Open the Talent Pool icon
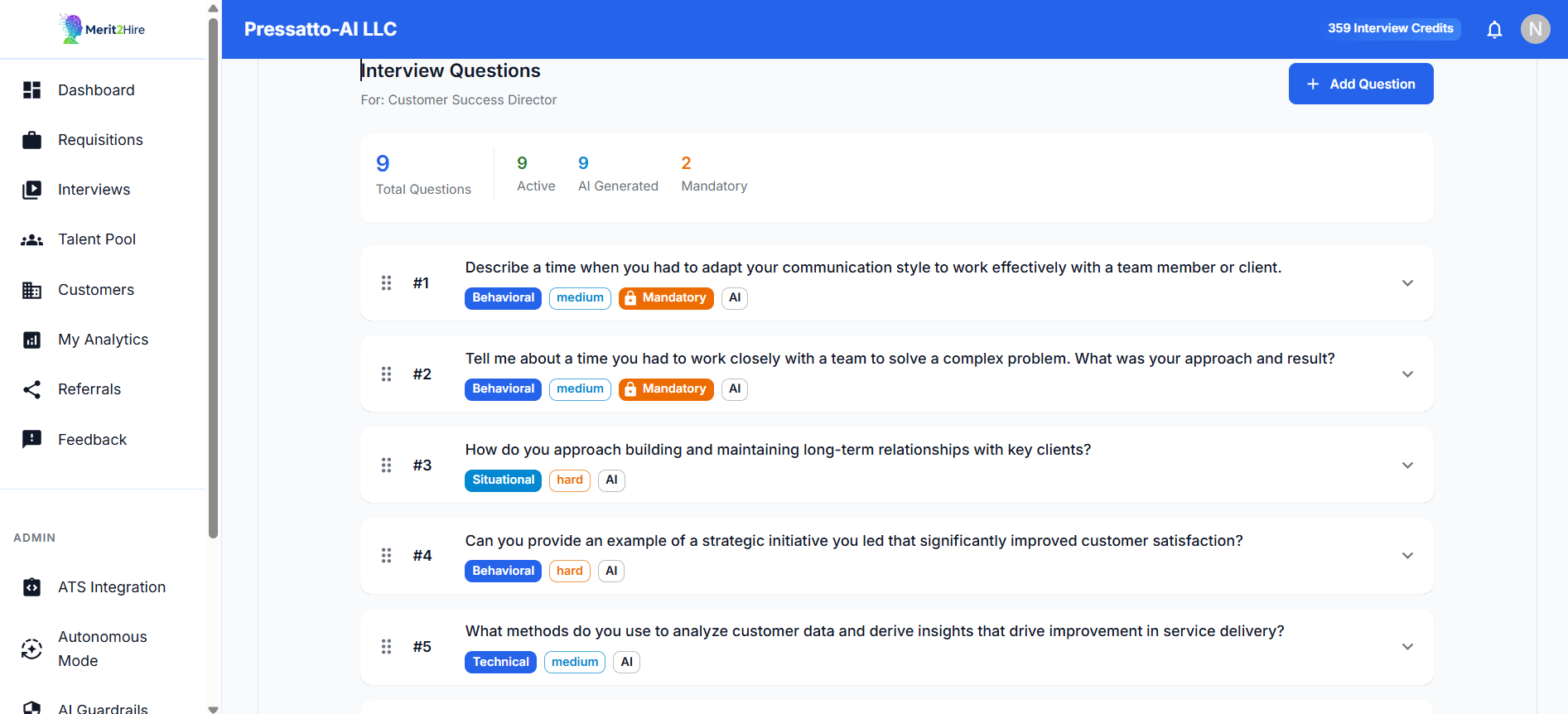The width and height of the screenshot is (1568, 714). [x=31, y=239]
